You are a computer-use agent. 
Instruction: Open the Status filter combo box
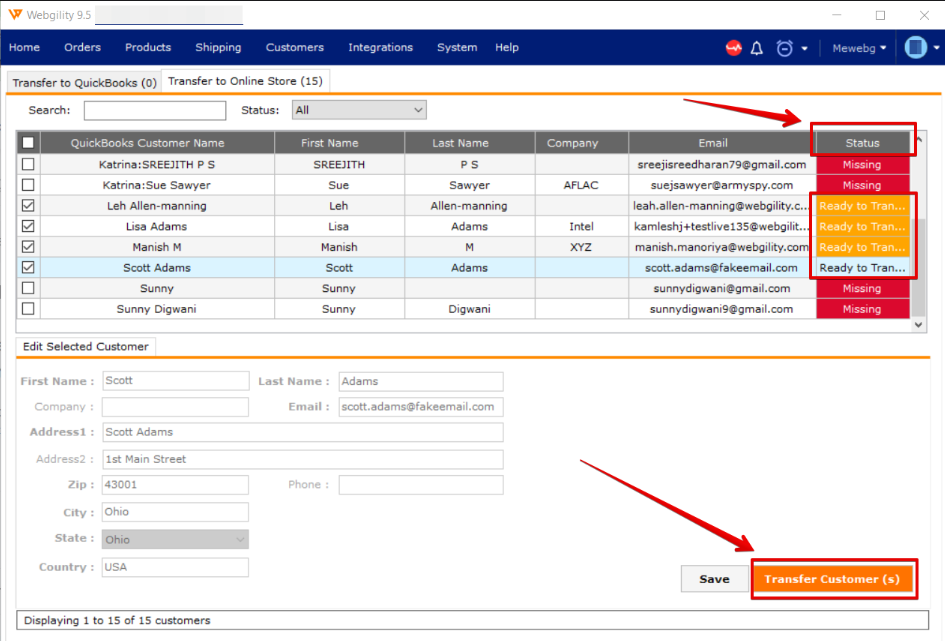tap(359, 110)
